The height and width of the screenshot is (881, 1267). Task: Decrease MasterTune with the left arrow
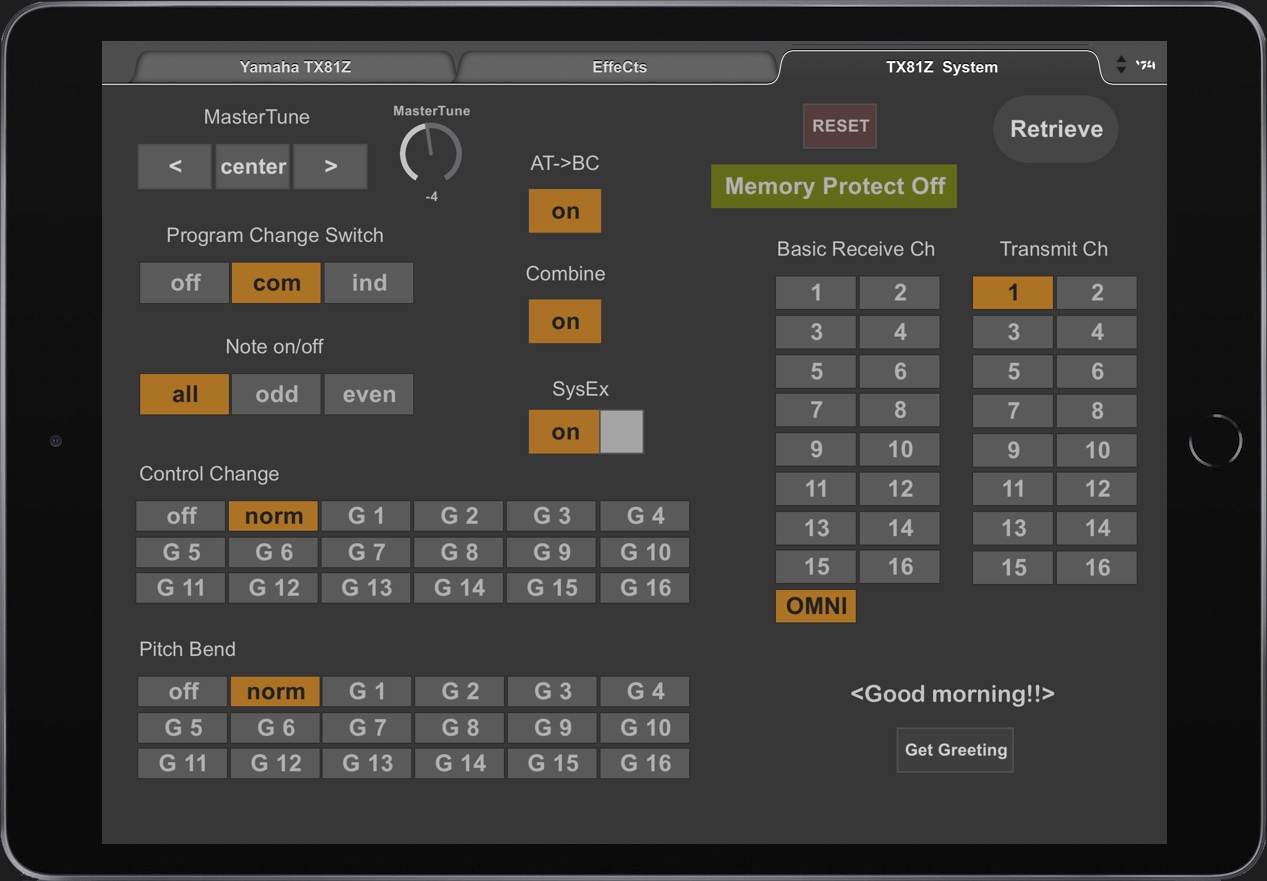[x=175, y=166]
